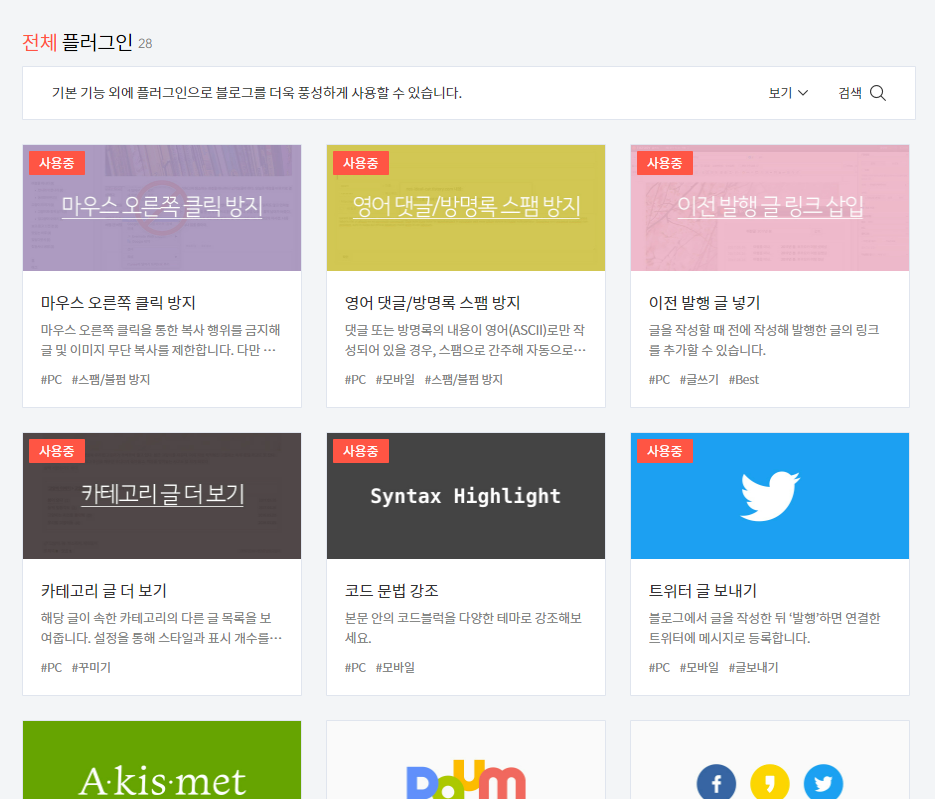935x799 pixels.
Task: Click the 검색 magnifier search icon
Action: pos(877,93)
